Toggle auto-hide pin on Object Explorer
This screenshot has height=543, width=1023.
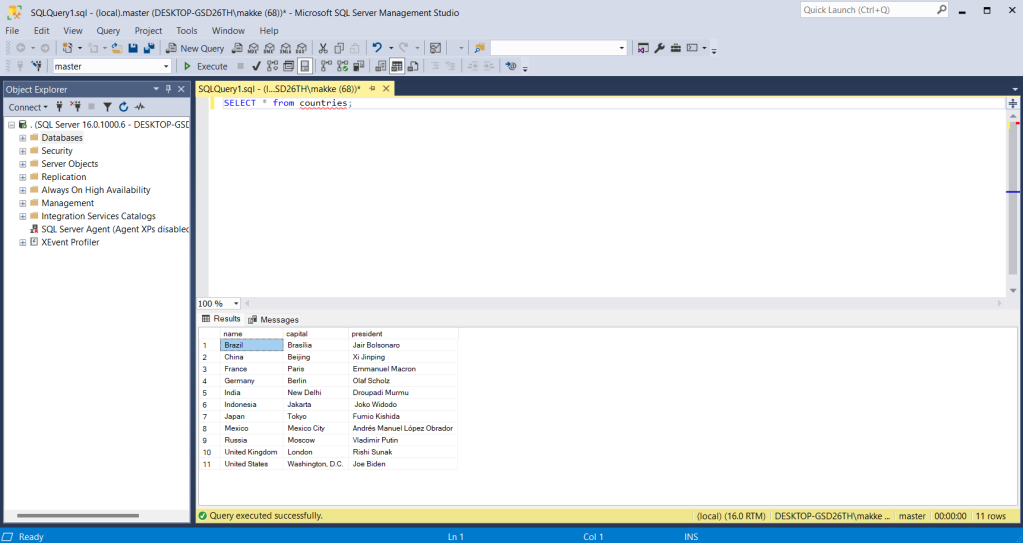(168, 89)
